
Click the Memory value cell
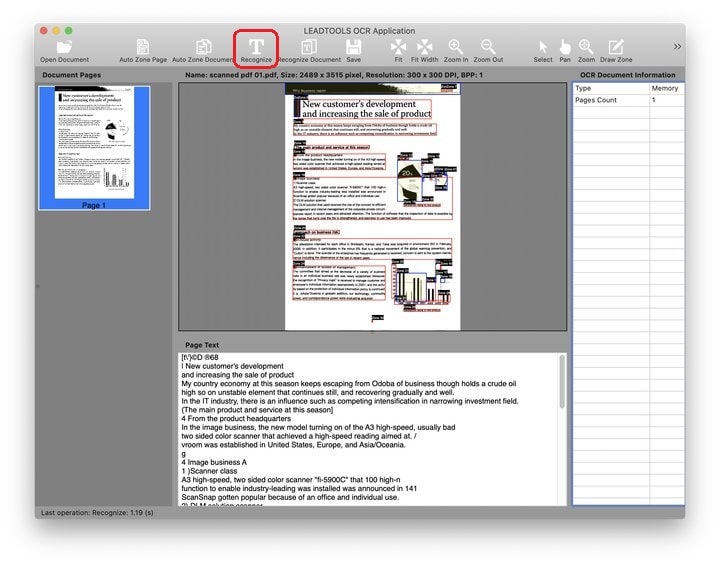click(x=665, y=88)
